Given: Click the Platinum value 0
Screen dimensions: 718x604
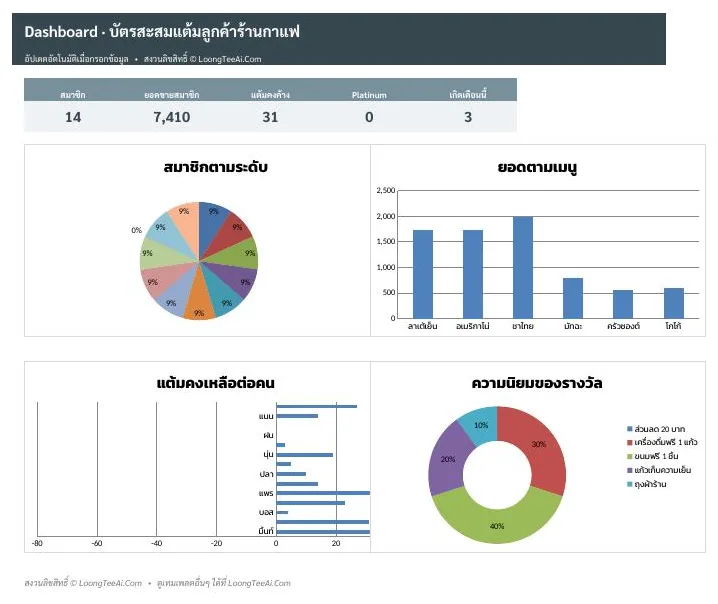Looking at the screenshot, I should tap(369, 117).
